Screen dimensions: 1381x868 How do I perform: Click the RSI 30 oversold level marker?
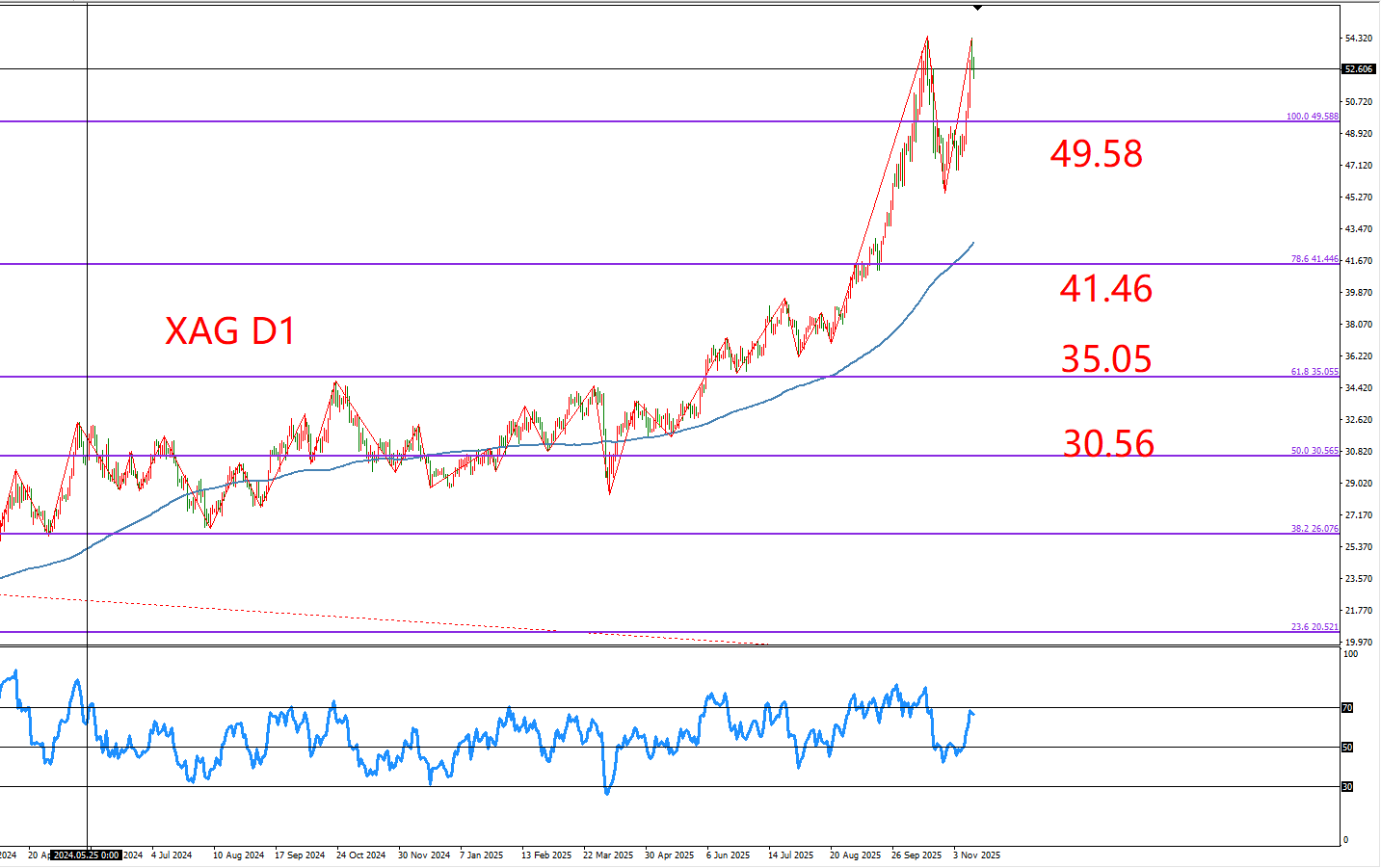[x=1347, y=787]
